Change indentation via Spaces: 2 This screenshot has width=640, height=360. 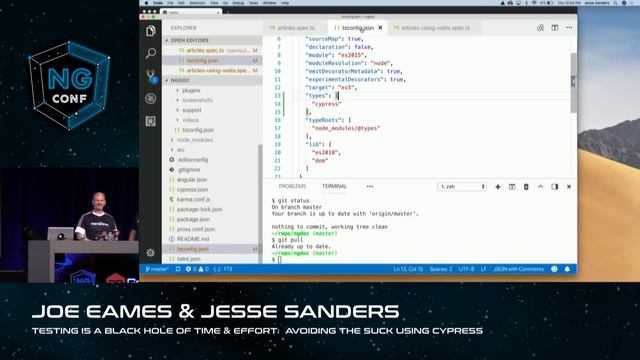(x=440, y=269)
